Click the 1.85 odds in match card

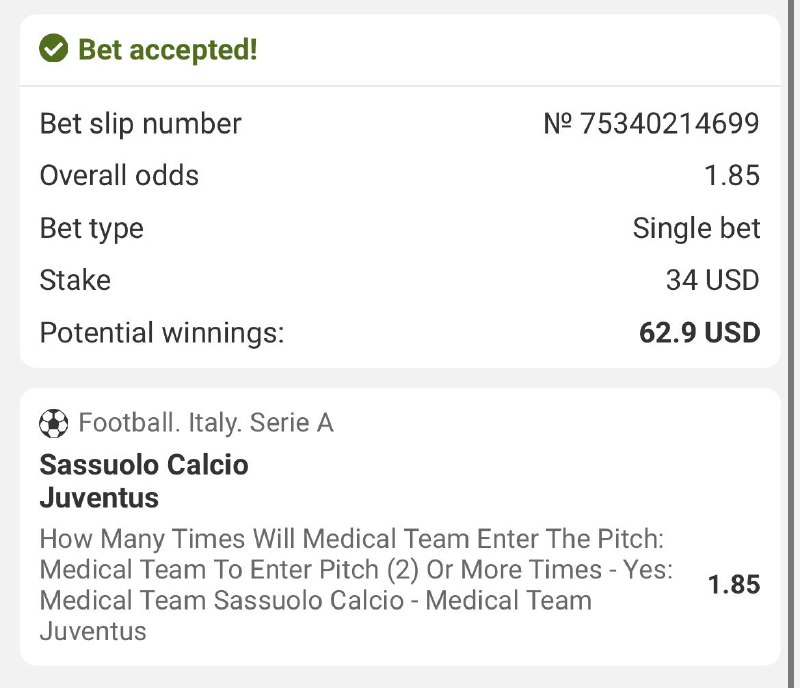click(x=734, y=585)
